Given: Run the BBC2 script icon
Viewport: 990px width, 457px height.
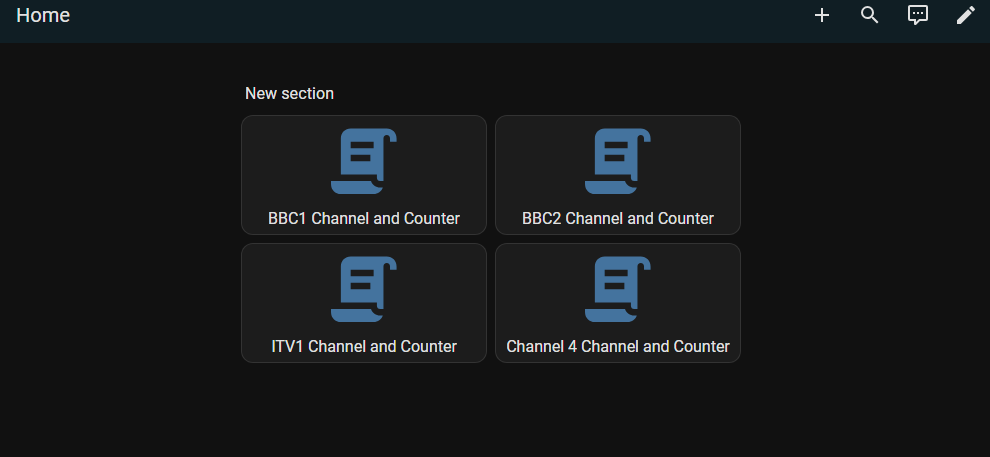Looking at the screenshot, I should point(618,160).
